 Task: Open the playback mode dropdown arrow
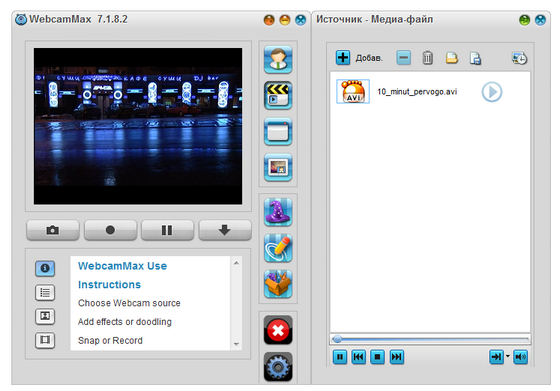tap(508, 356)
